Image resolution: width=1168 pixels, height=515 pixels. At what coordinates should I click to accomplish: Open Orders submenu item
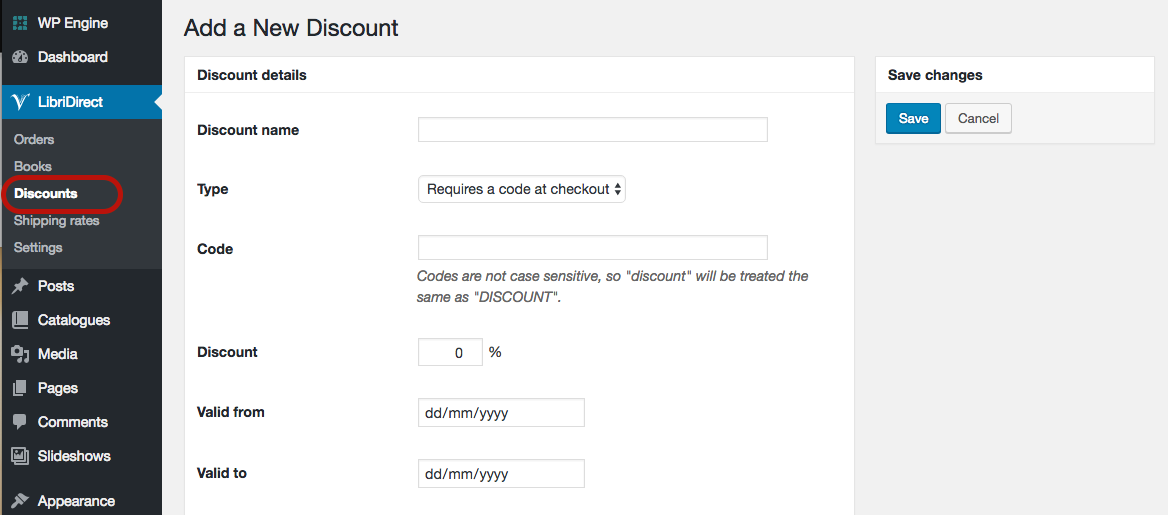34,139
